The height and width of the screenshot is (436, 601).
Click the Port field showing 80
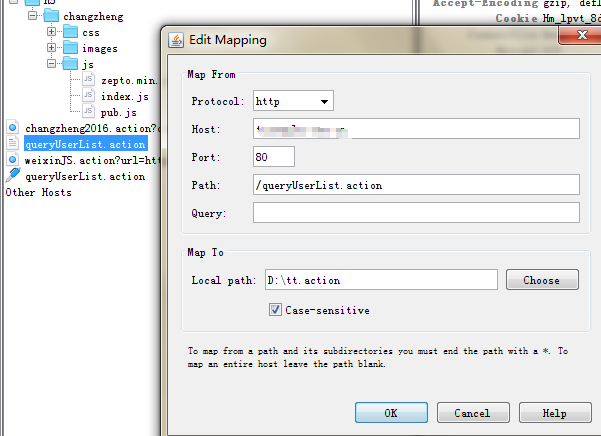274,157
